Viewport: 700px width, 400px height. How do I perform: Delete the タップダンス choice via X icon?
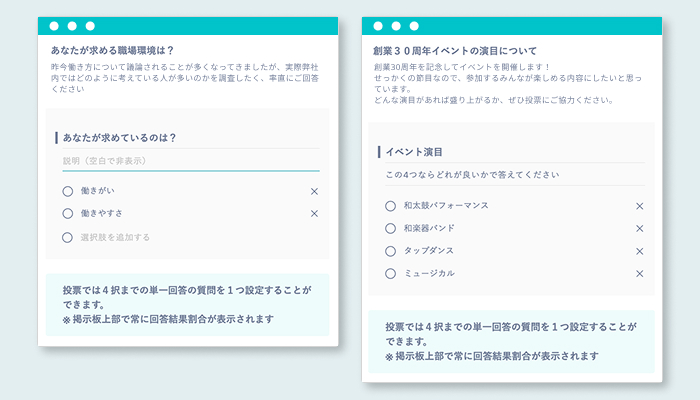640,251
